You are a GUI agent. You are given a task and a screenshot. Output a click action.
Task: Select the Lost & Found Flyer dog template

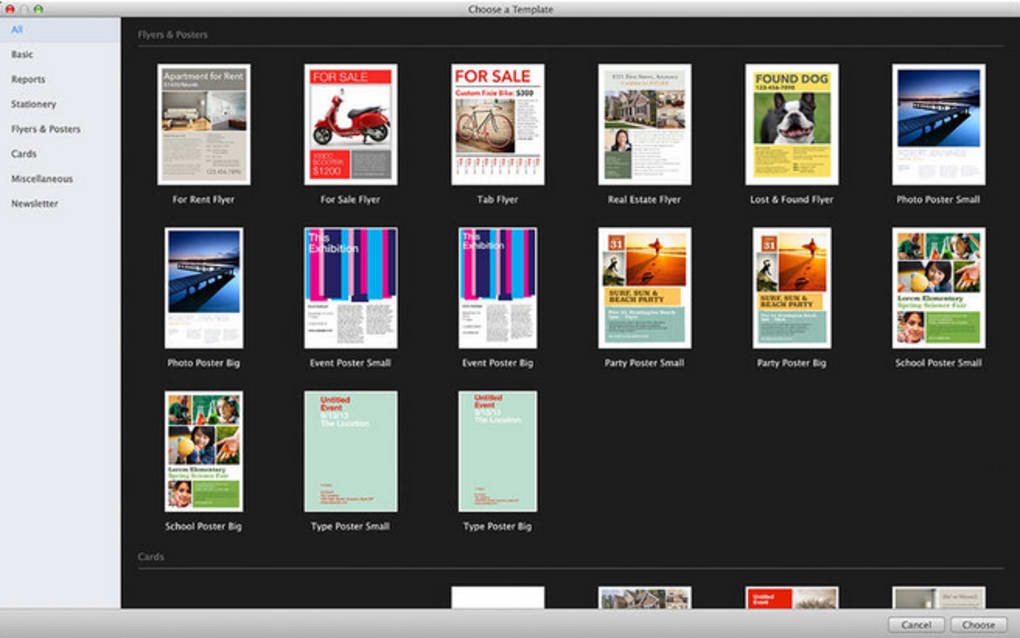(792, 124)
